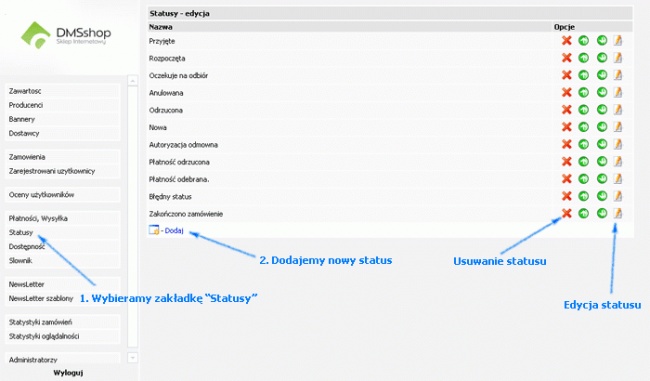Open the Statusy menu item
The width and height of the screenshot is (650, 381).
(x=21, y=233)
